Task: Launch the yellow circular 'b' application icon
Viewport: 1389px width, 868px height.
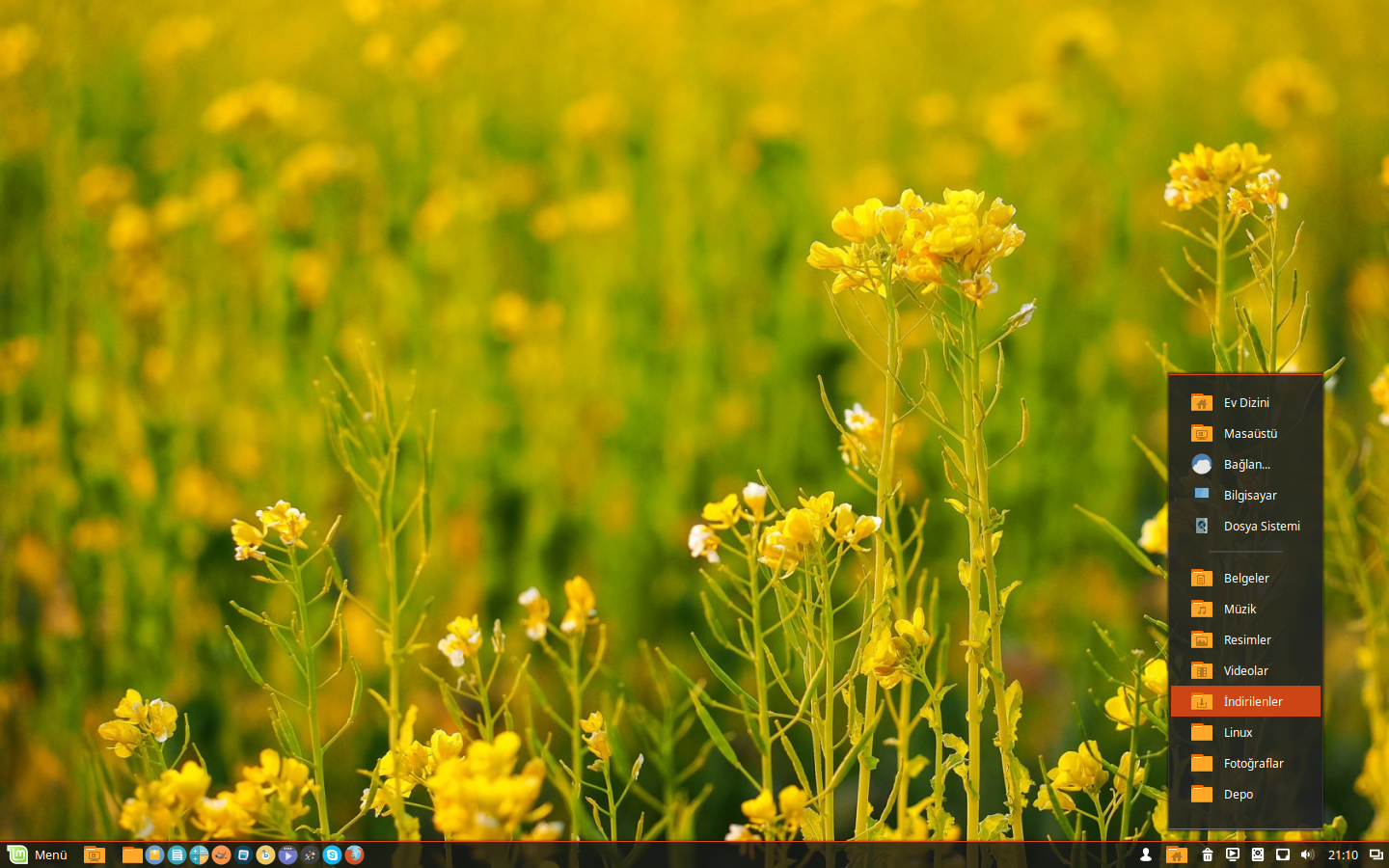Action: pos(265,854)
